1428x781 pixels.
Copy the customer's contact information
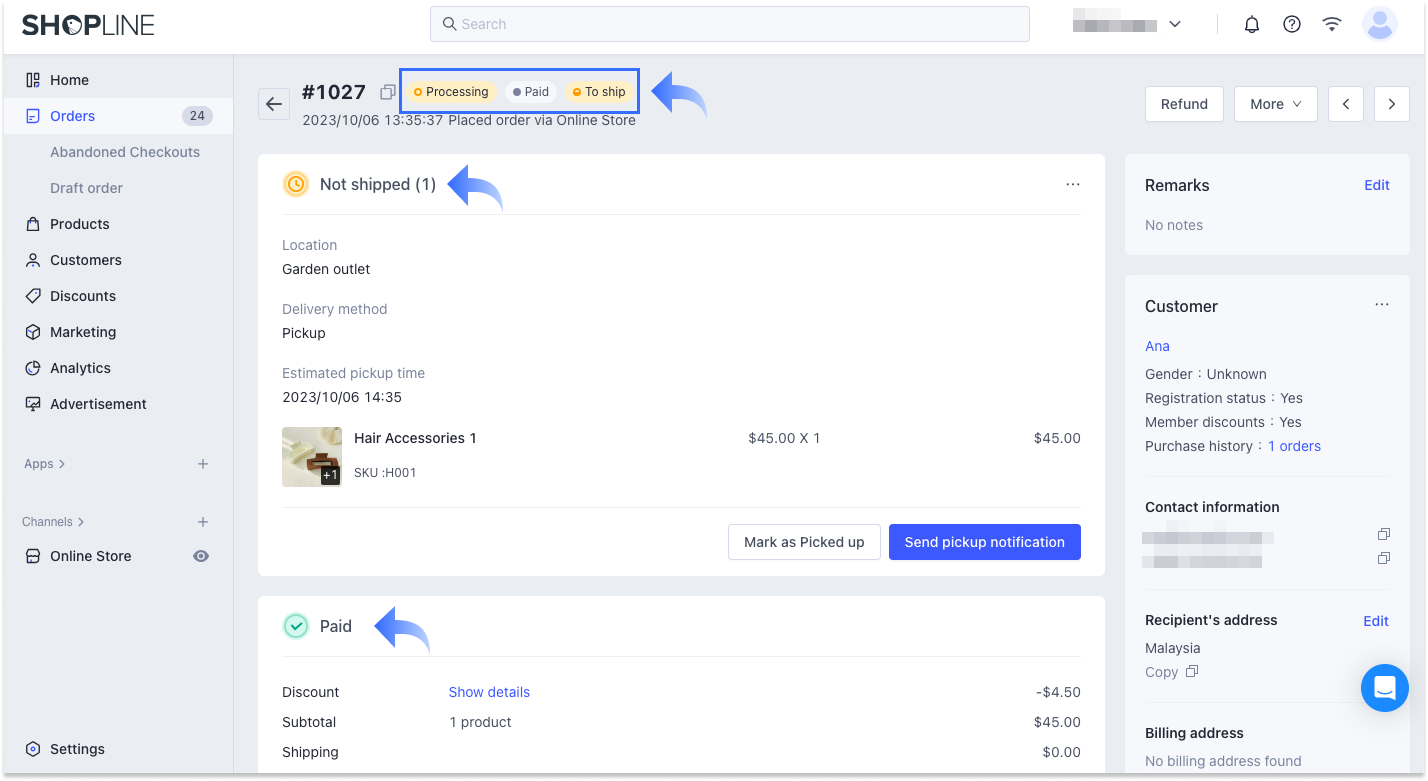point(1384,534)
